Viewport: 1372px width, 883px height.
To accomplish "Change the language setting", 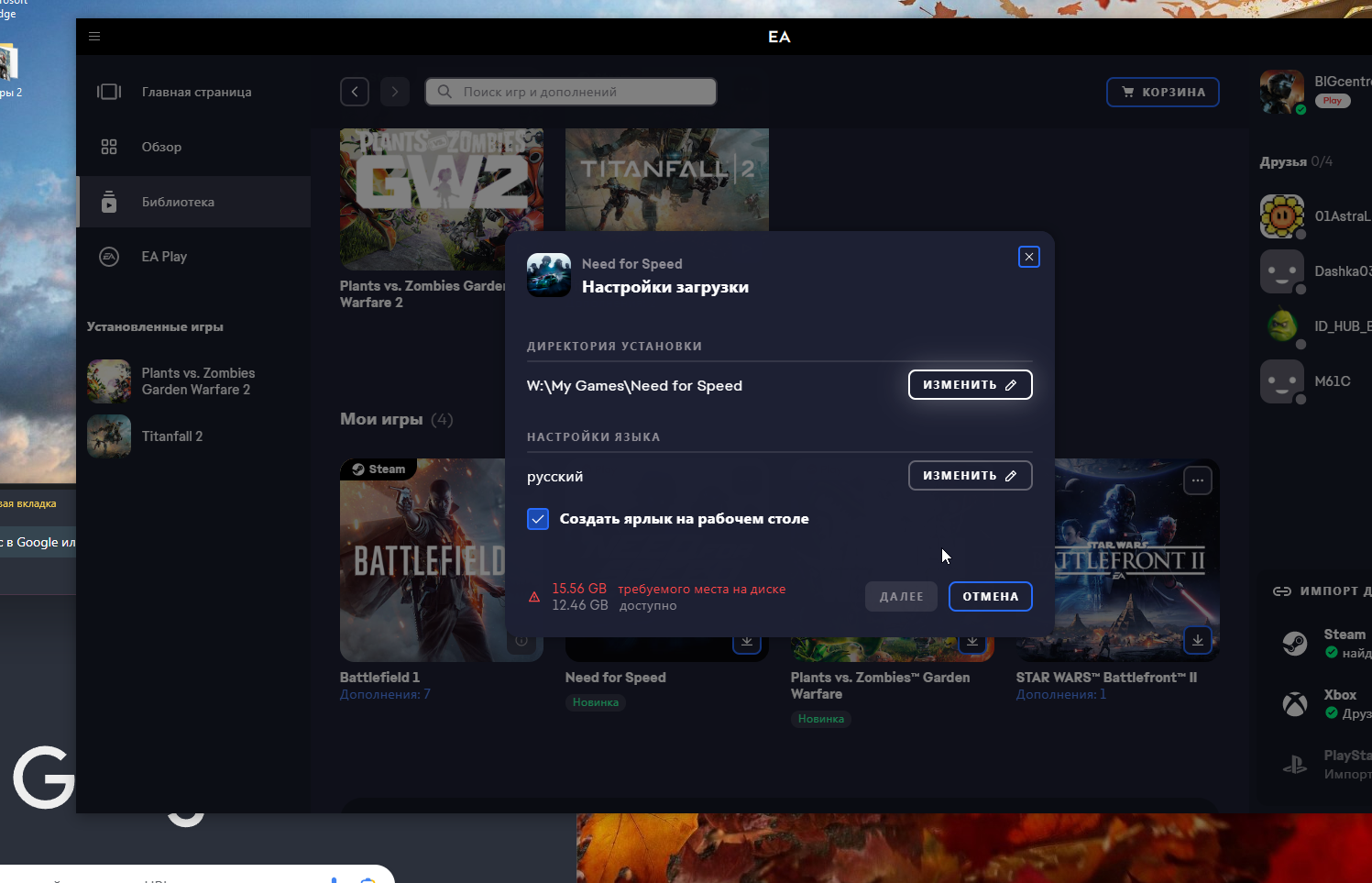I will [x=971, y=476].
